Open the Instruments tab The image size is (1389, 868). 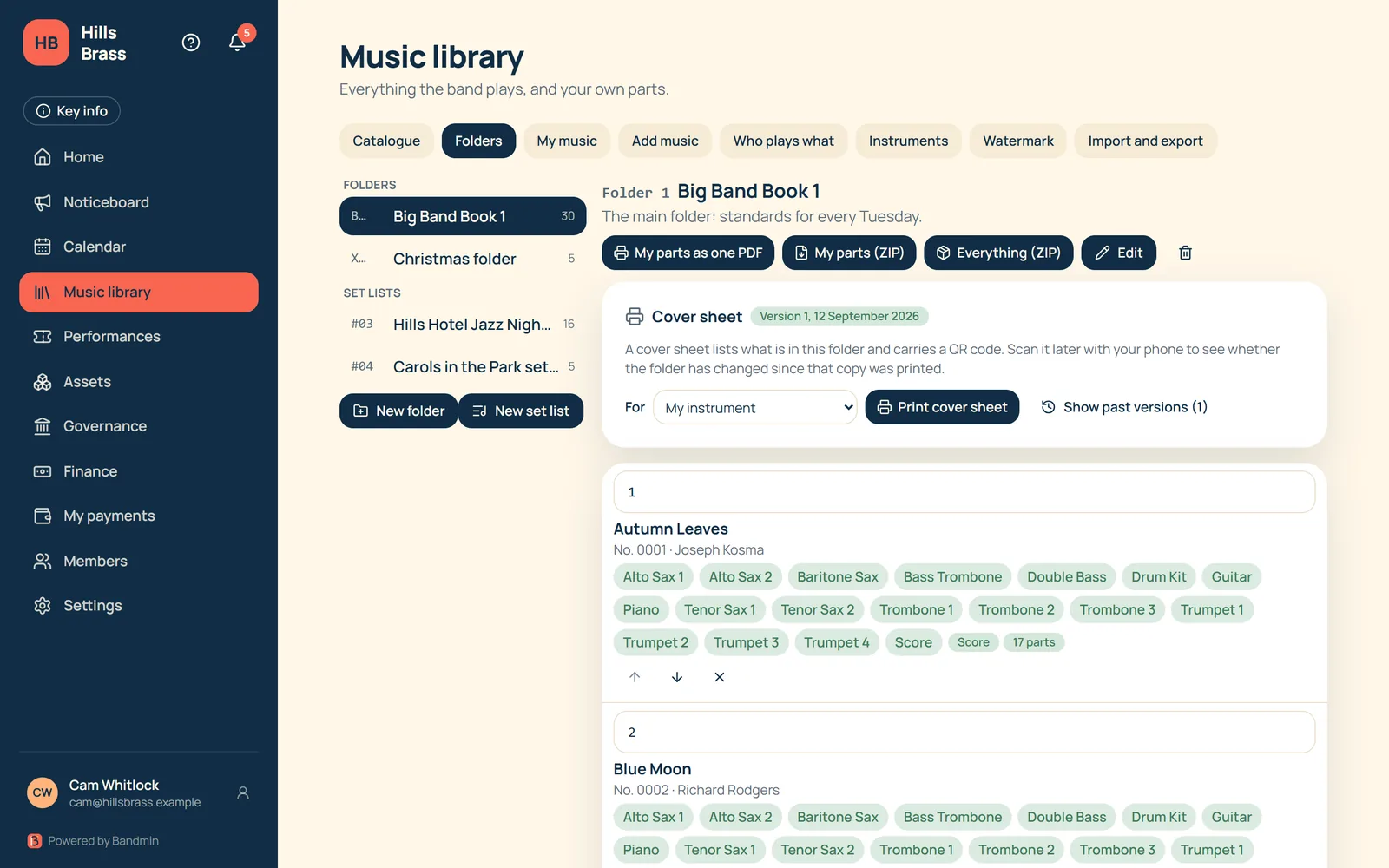[x=908, y=141]
